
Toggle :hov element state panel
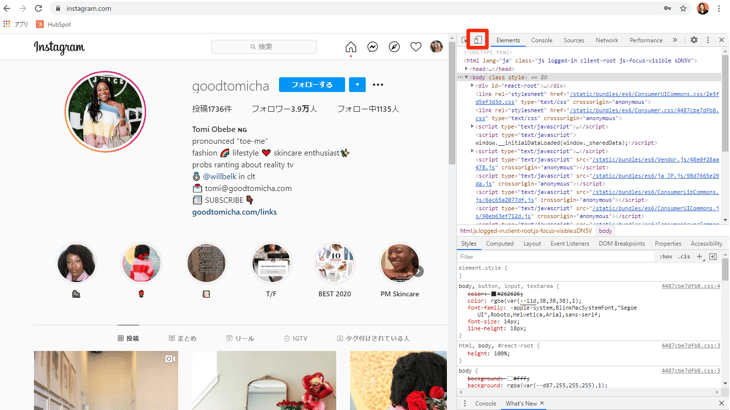[x=666, y=257]
